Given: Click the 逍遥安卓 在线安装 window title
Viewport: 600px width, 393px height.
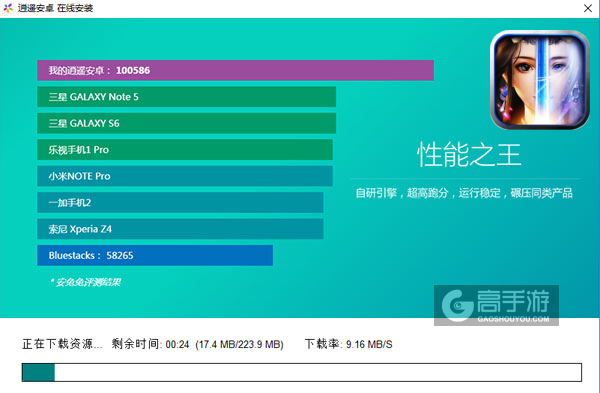Looking at the screenshot, I should point(55,8).
